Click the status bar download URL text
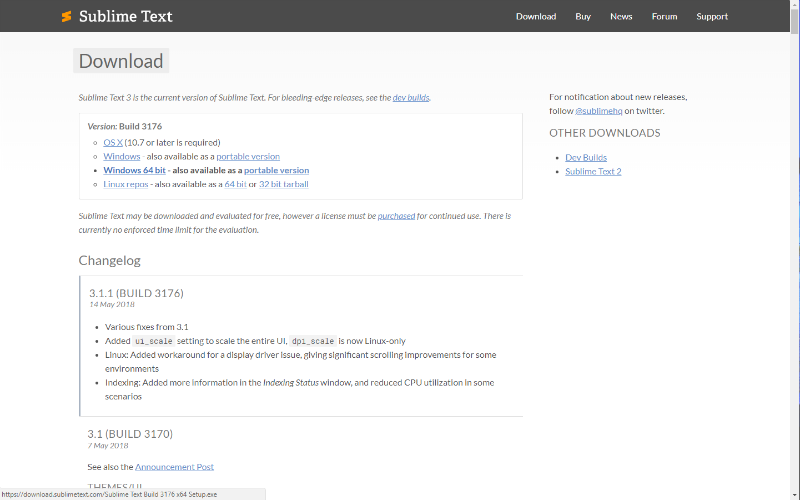Image resolution: width=800 pixels, height=500 pixels. click(109, 494)
